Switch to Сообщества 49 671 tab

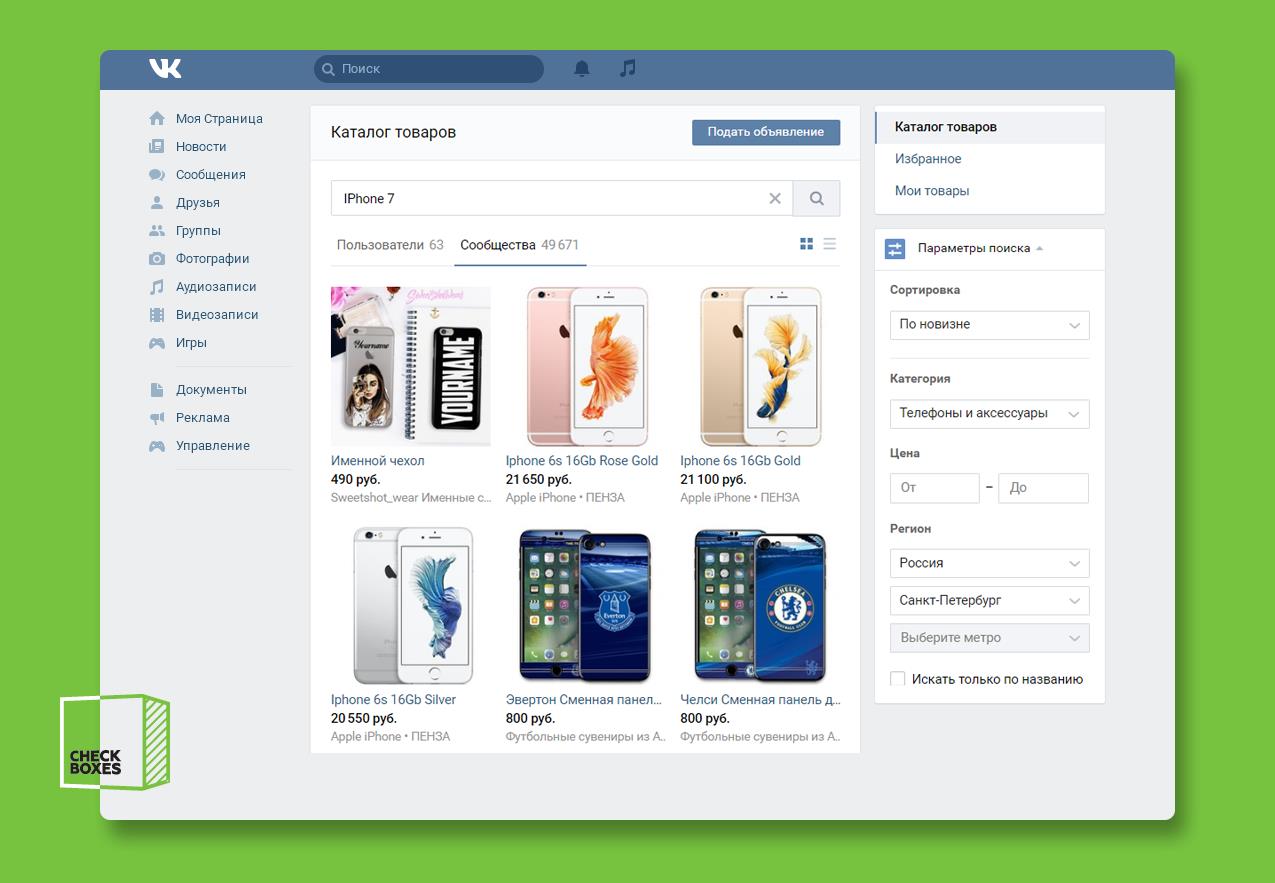click(x=519, y=244)
